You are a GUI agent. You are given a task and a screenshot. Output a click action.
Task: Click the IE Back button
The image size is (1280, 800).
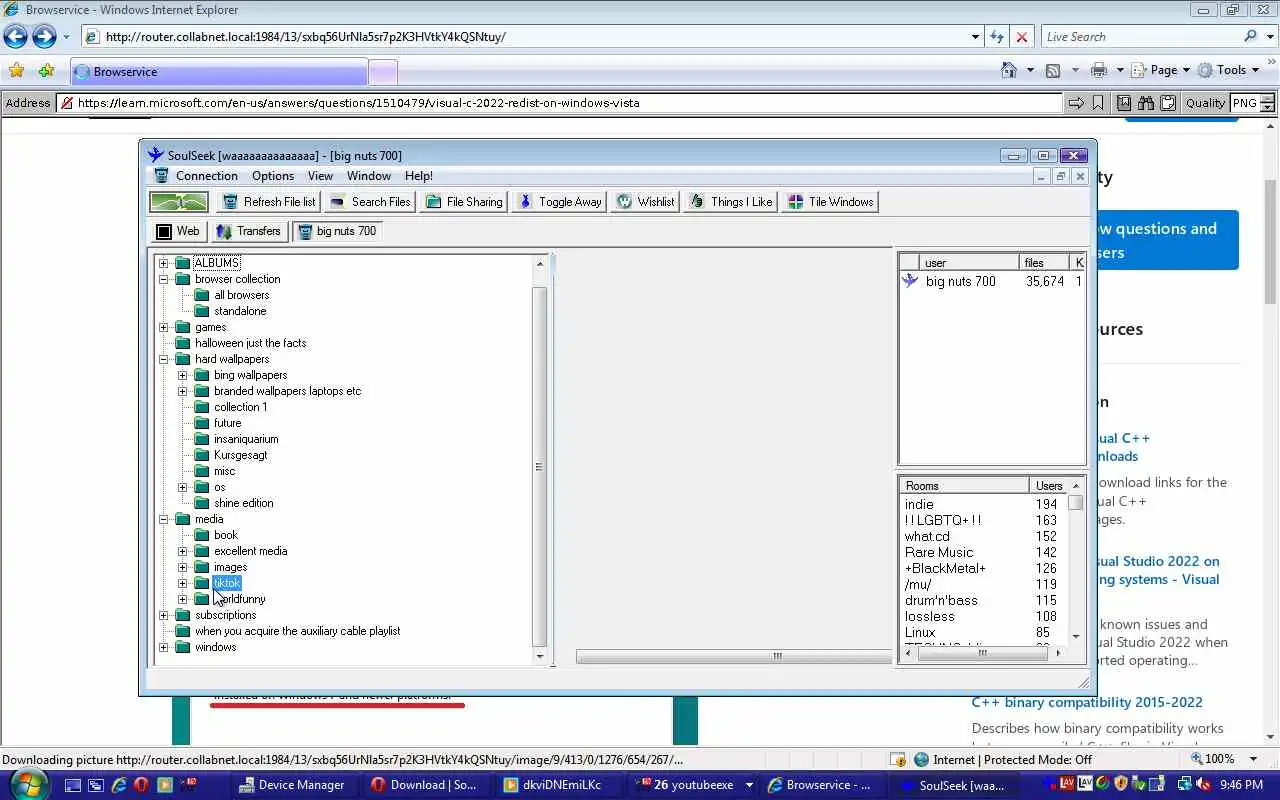[x=15, y=37]
